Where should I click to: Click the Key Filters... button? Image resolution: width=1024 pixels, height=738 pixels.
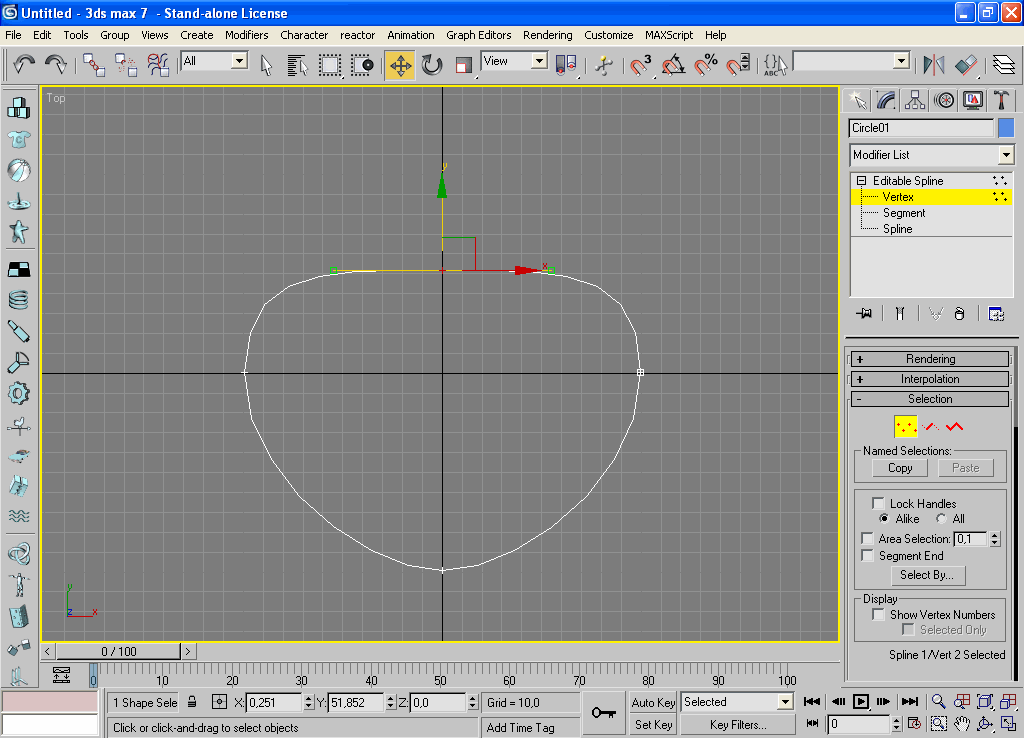tap(737, 725)
